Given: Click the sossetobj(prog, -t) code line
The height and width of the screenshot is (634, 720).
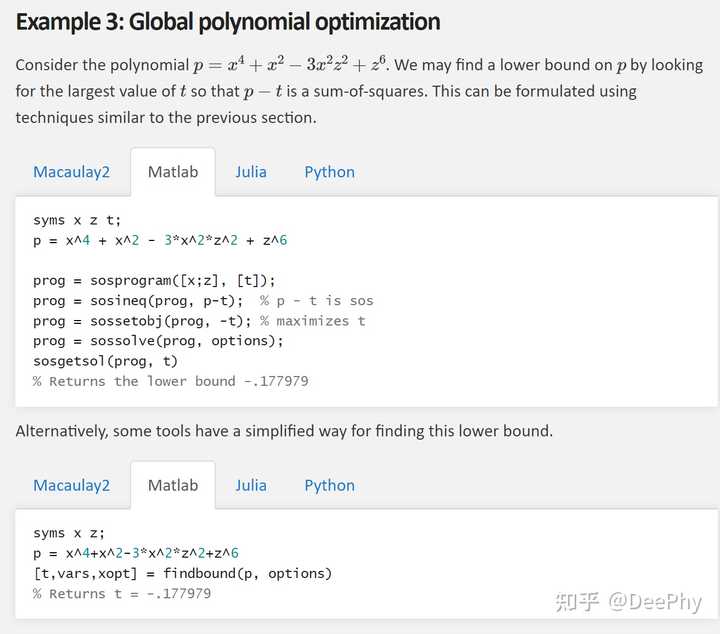Looking at the screenshot, I should (142, 321).
